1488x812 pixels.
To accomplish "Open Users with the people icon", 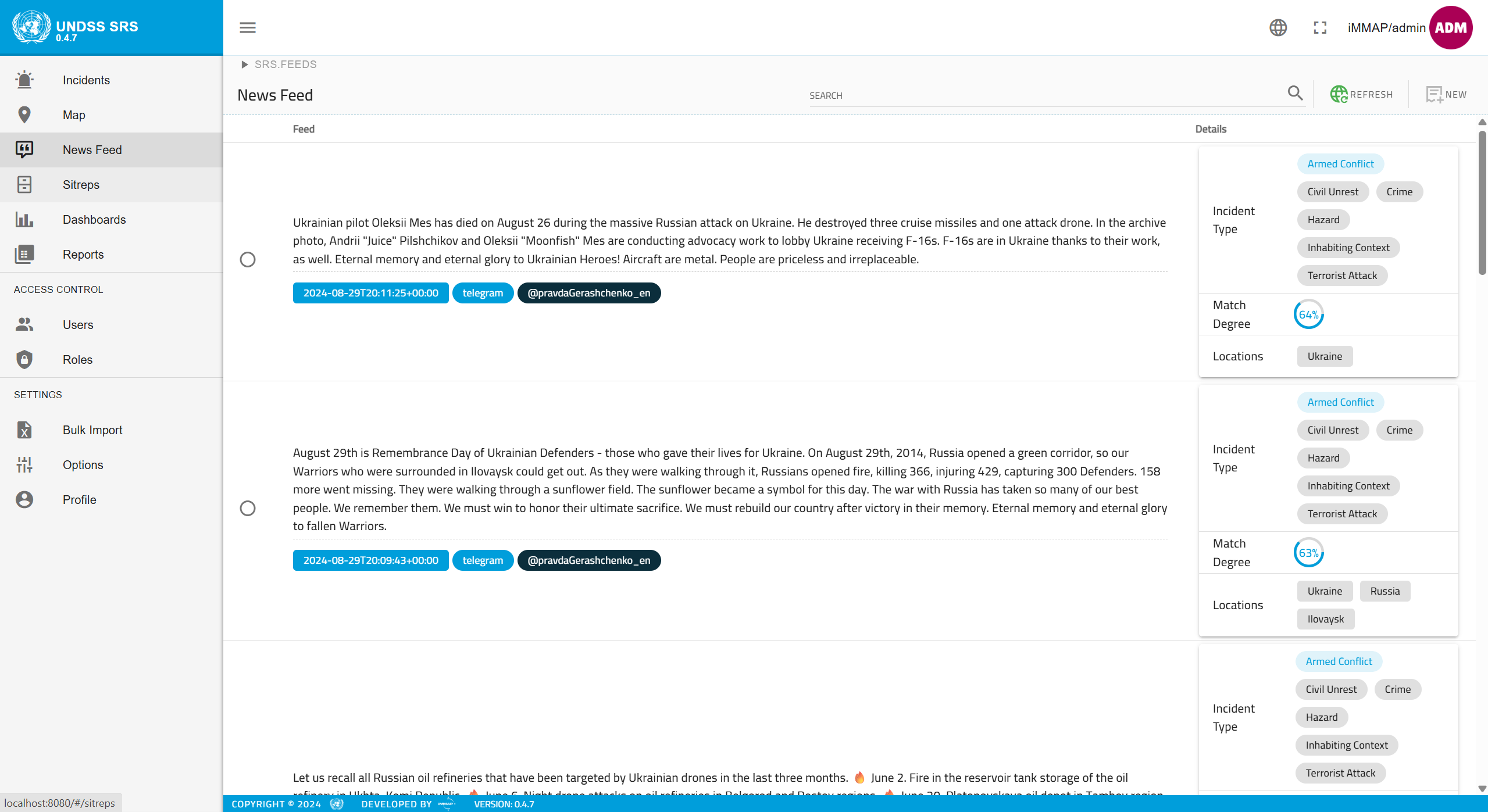I will [x=24, y=324].
